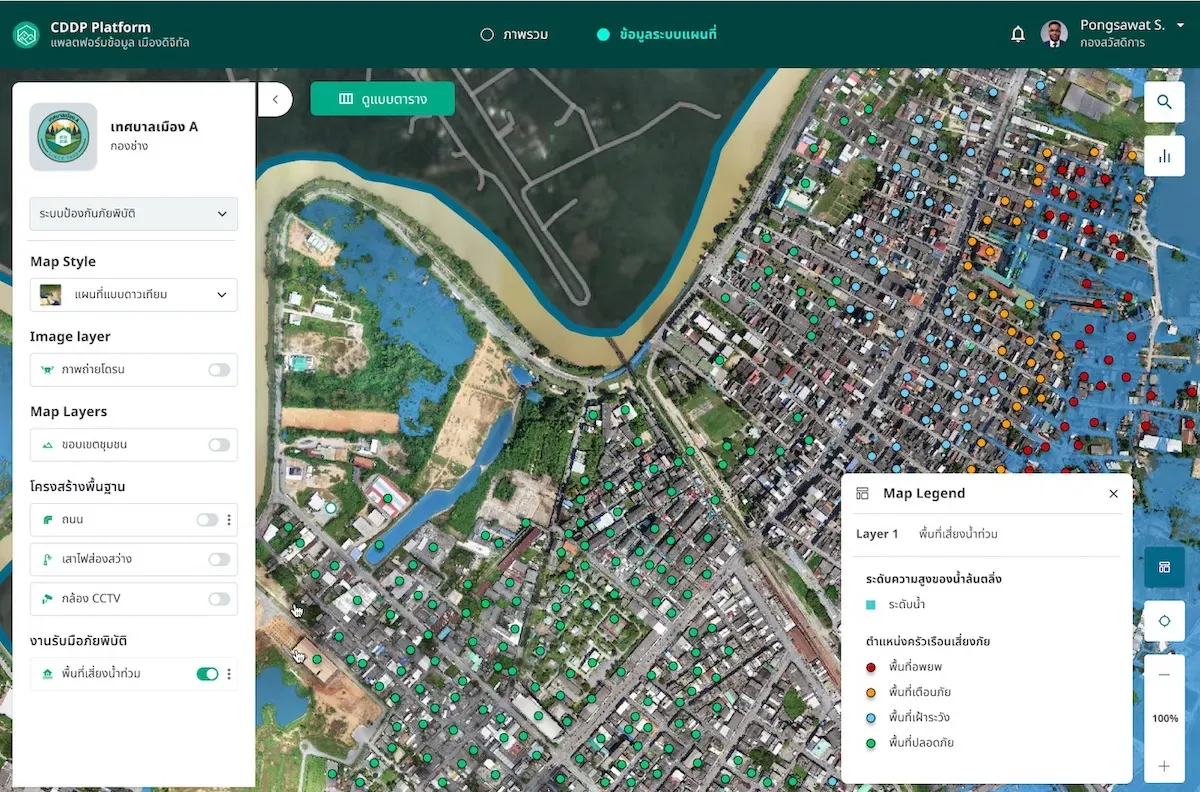Disable the พื้นที่เสี่ยงน้ำท่วม toggle
The height and width of the screenshot is (792, 1200).
[x=207, y=674]
